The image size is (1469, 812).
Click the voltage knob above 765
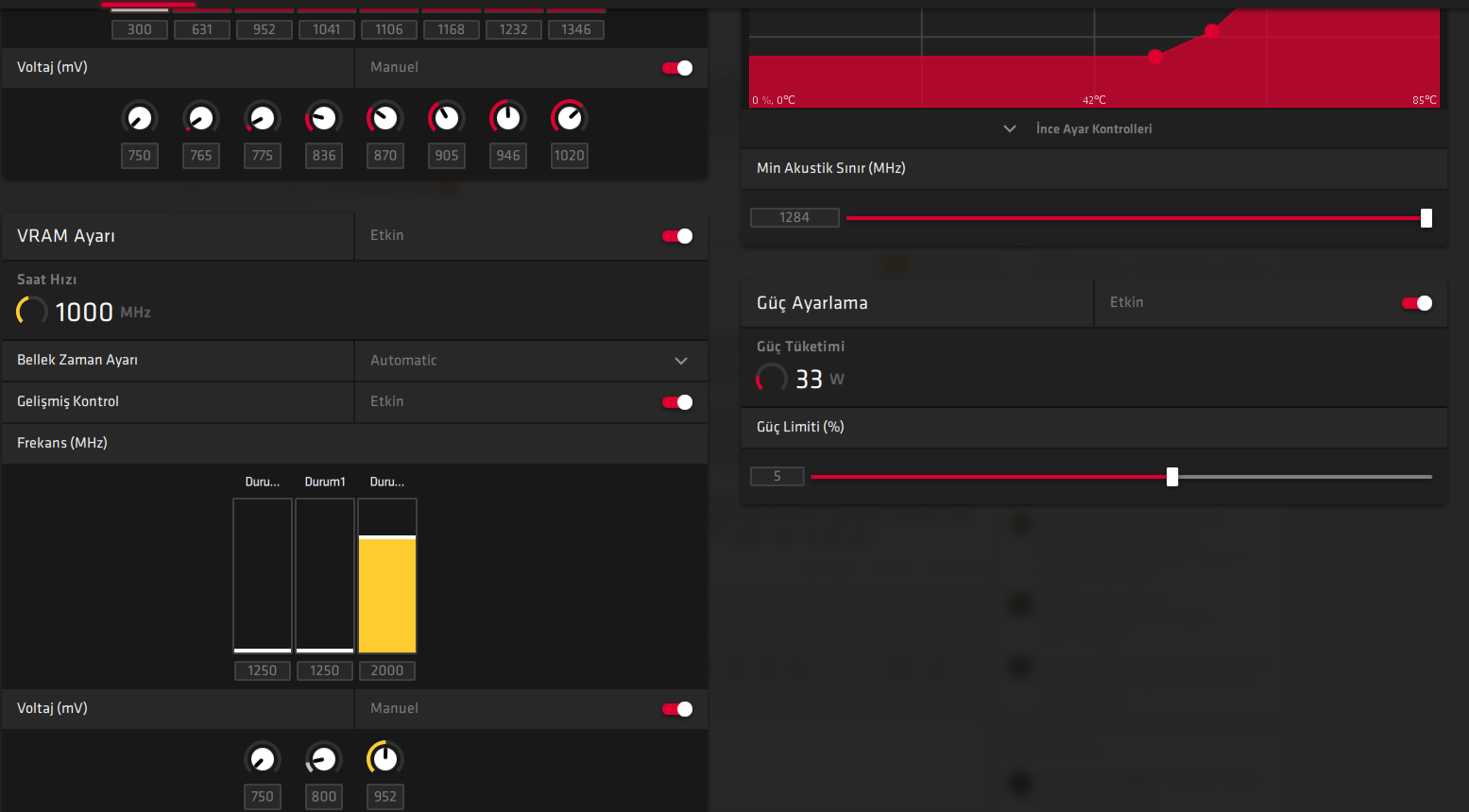201,118
